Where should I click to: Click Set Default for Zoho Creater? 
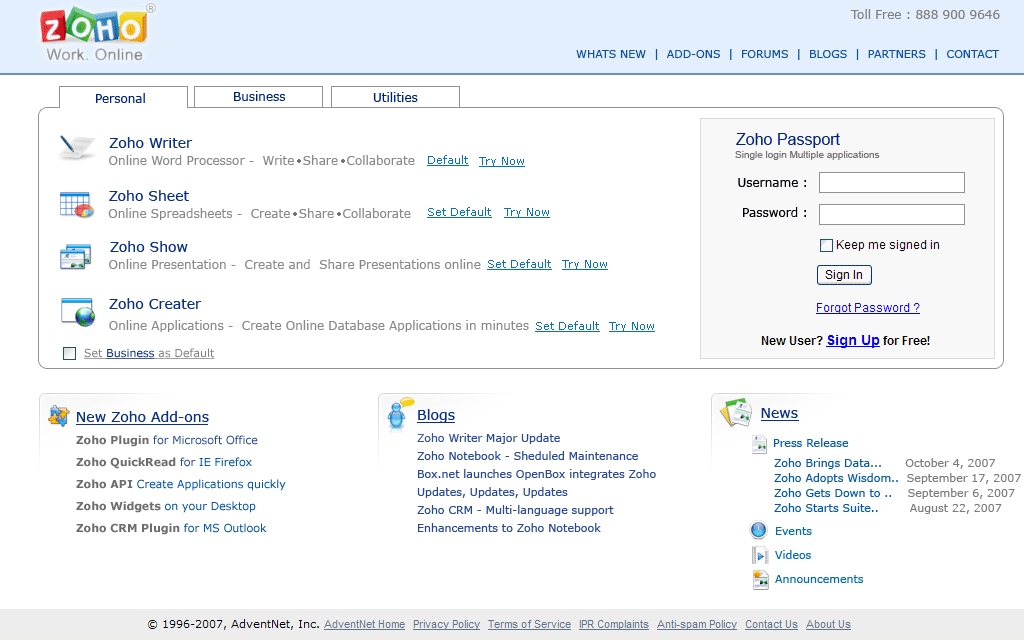point(567,326)
